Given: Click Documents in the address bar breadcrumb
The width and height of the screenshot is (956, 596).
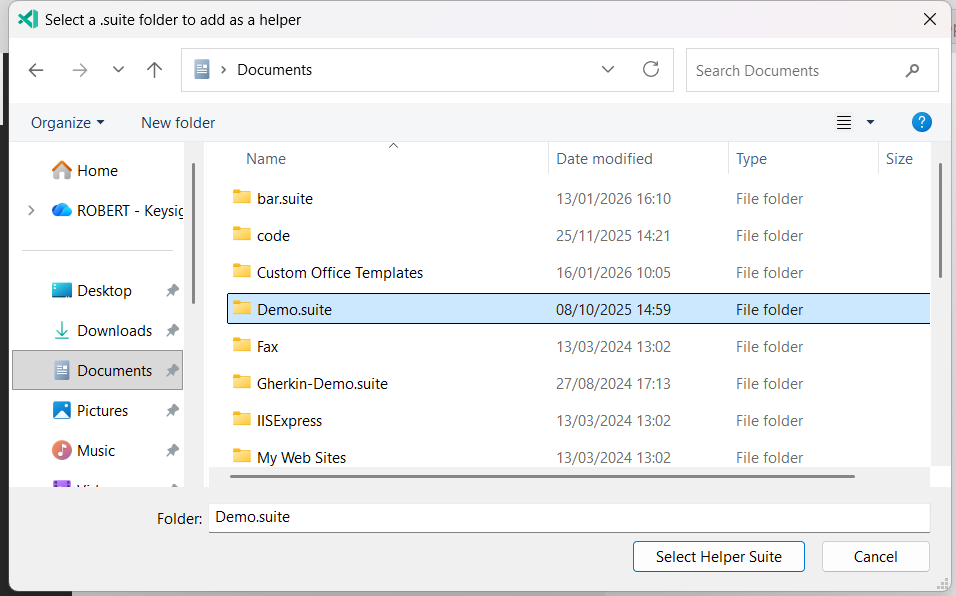Looking at the screenshot, I should (274, 70).
